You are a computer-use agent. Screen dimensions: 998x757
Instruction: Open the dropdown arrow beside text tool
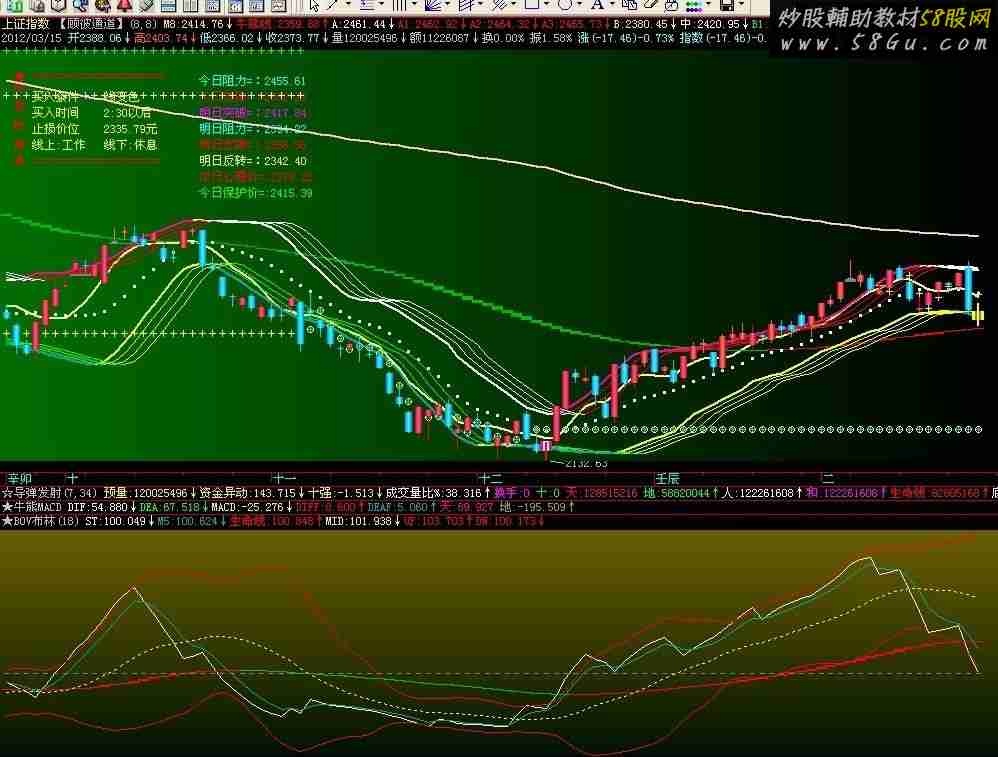coord(611,4)
